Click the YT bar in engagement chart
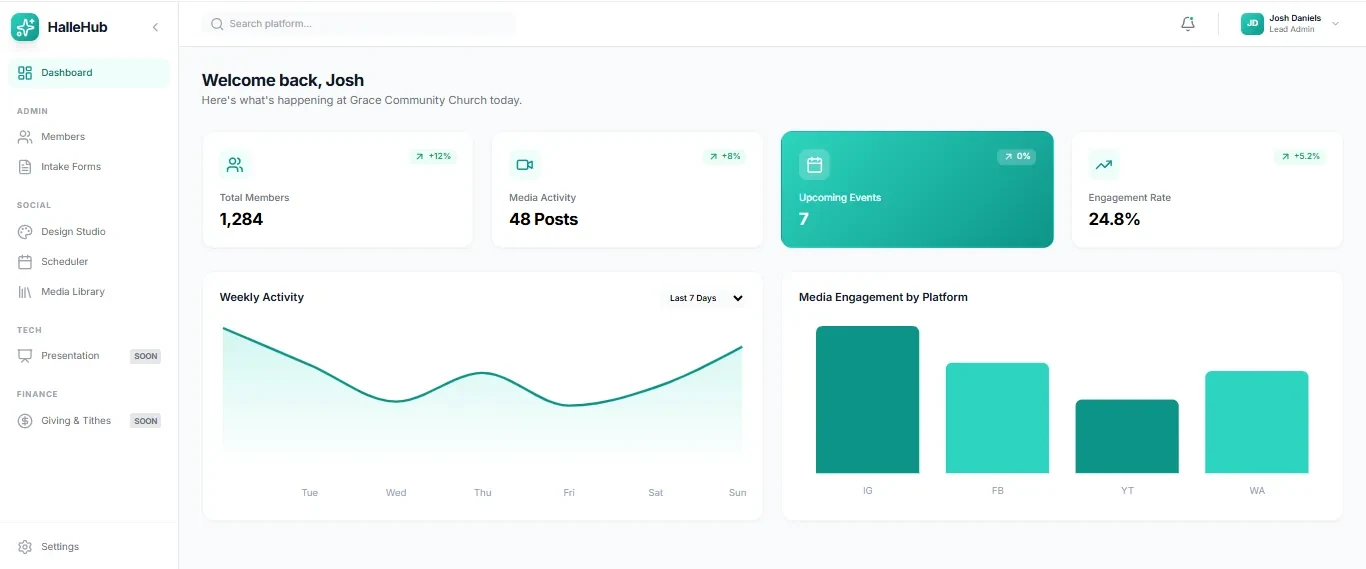This screenshot has height=569, width=1366. [1127, 436]
